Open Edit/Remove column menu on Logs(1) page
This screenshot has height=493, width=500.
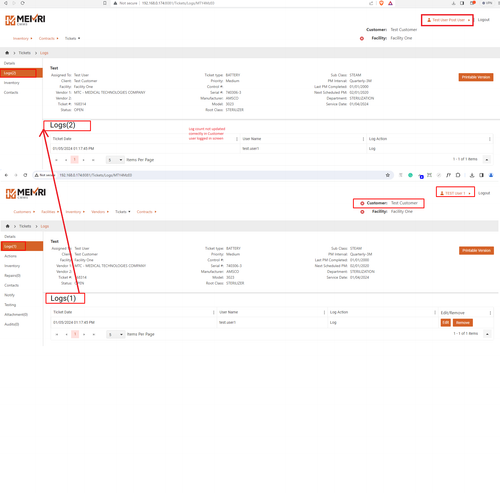(490, 313)
